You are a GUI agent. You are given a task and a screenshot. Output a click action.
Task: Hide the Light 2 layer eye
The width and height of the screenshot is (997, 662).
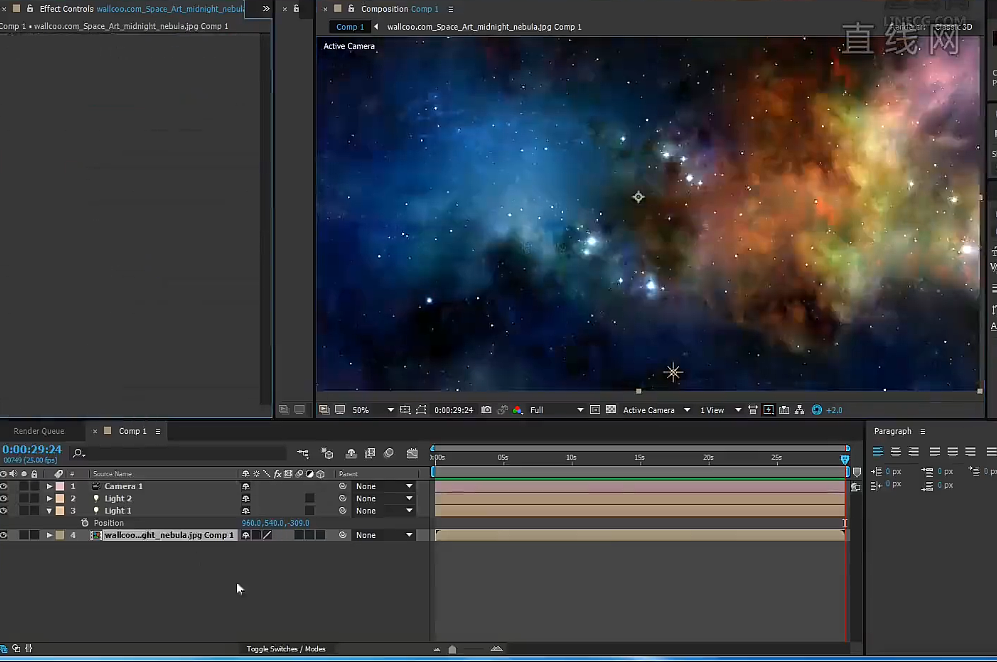(x=4, y=499)
